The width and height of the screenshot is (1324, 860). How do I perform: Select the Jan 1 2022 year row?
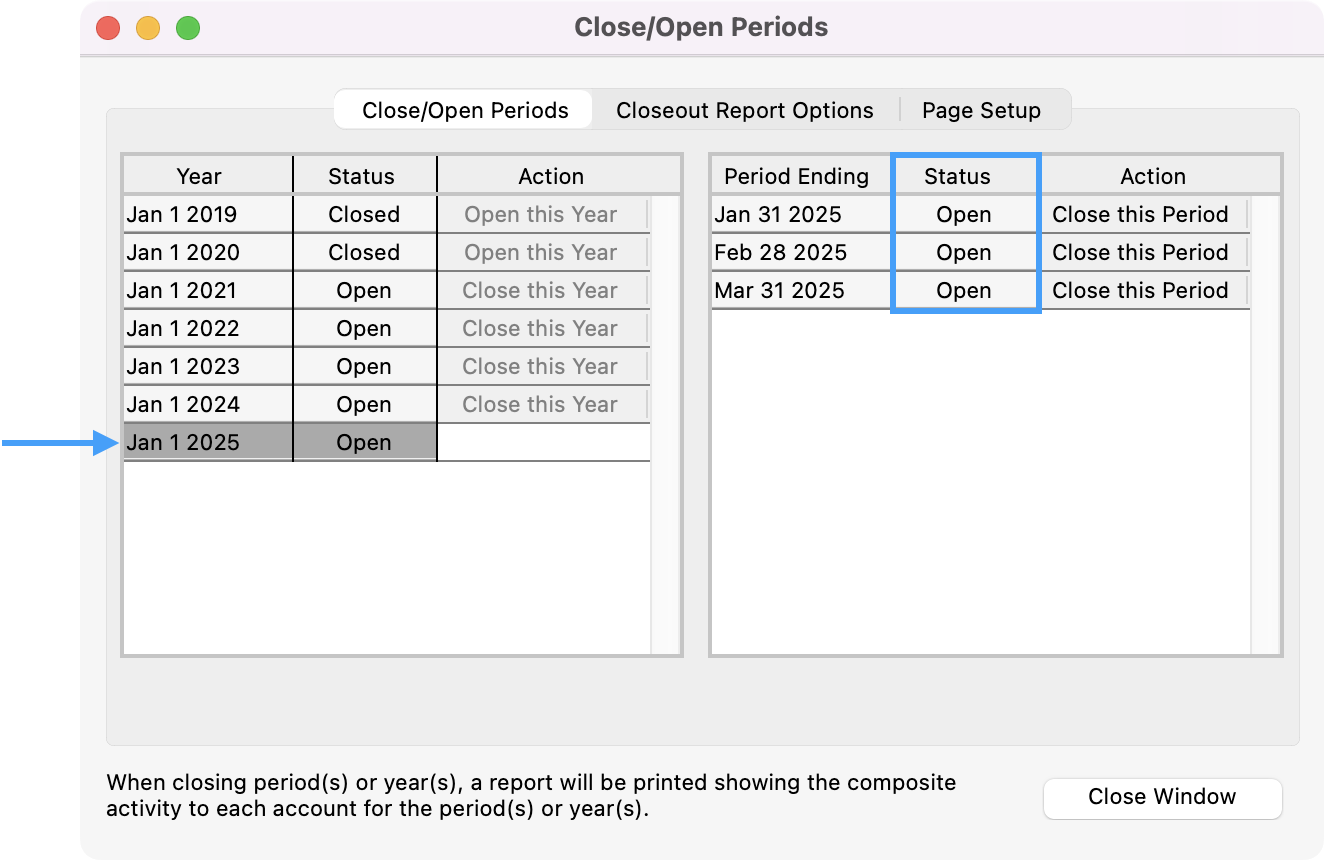(183, 329)
